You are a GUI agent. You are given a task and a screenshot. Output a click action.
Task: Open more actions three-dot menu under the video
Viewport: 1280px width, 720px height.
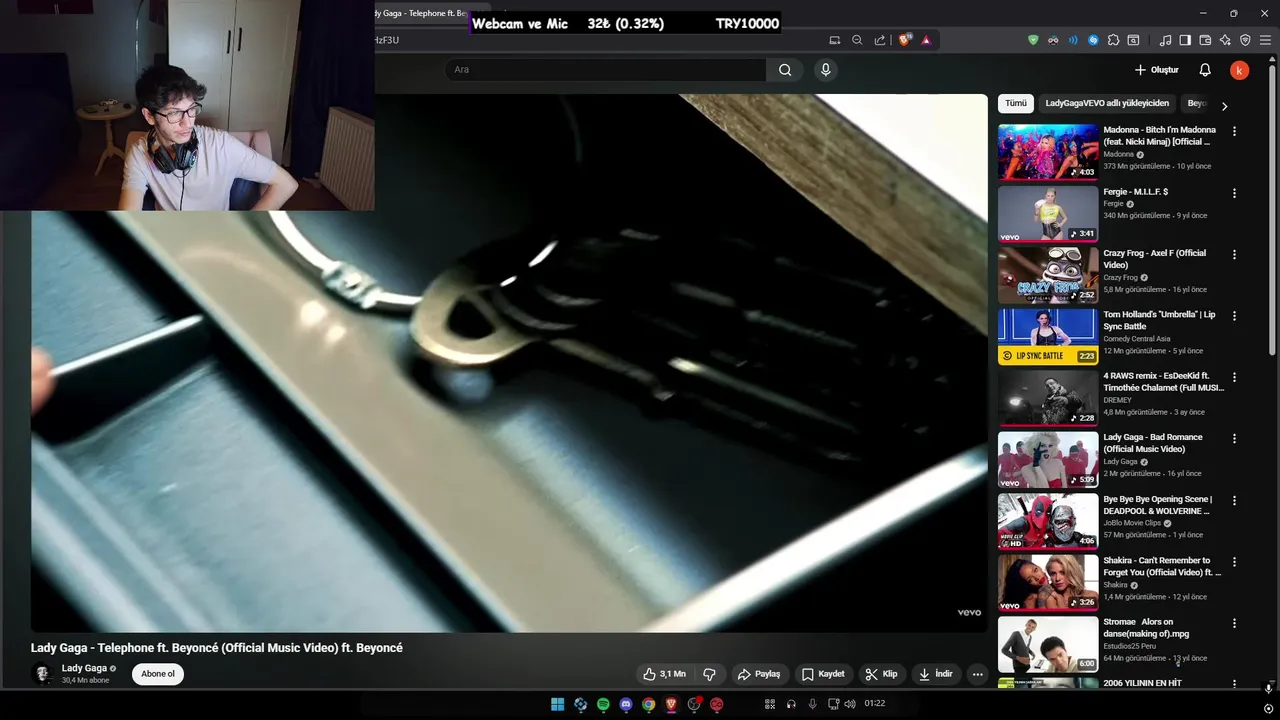click(x=977, y=674)
